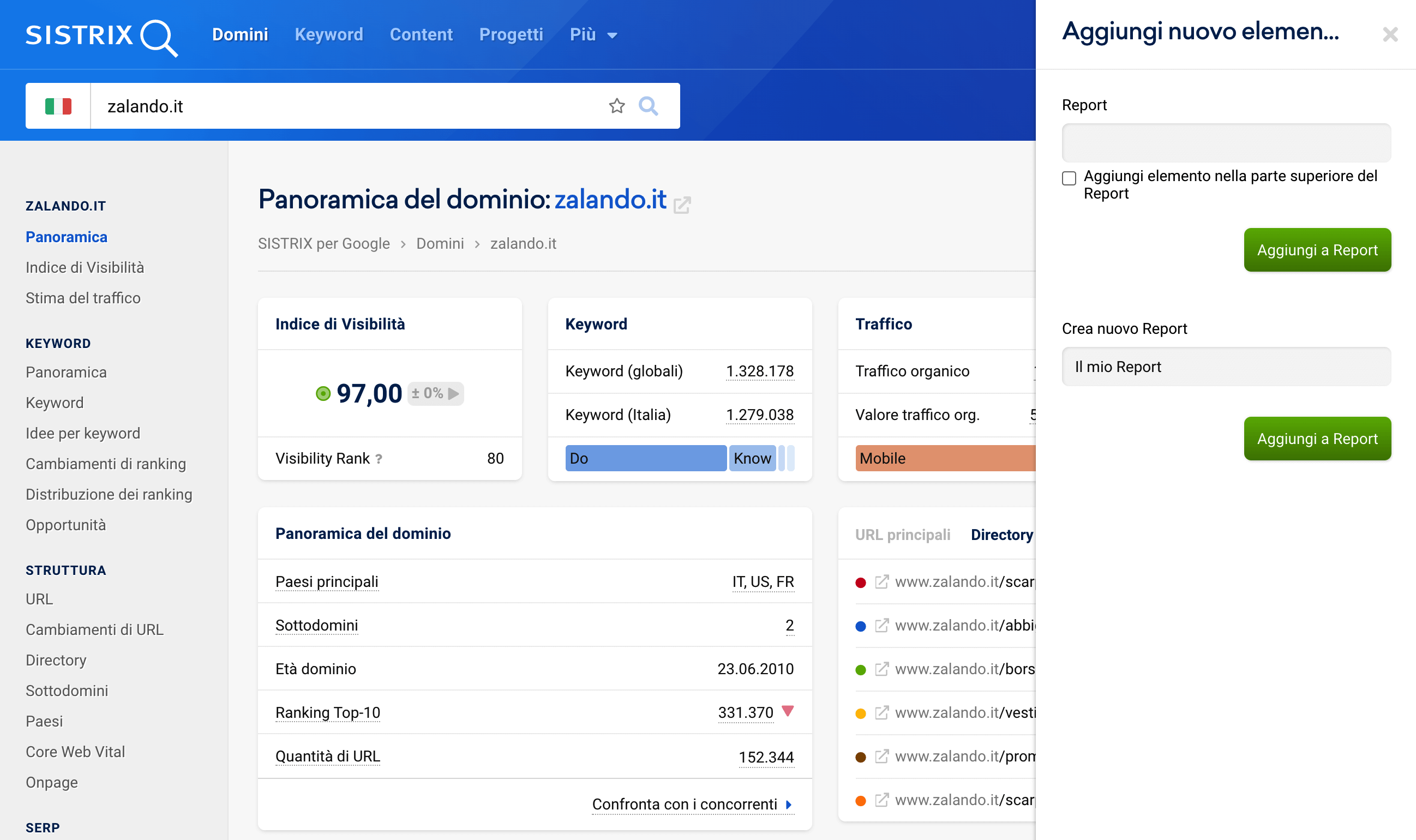Click the Do intent bar segment

pyautogui.click(x=646, y=459)
